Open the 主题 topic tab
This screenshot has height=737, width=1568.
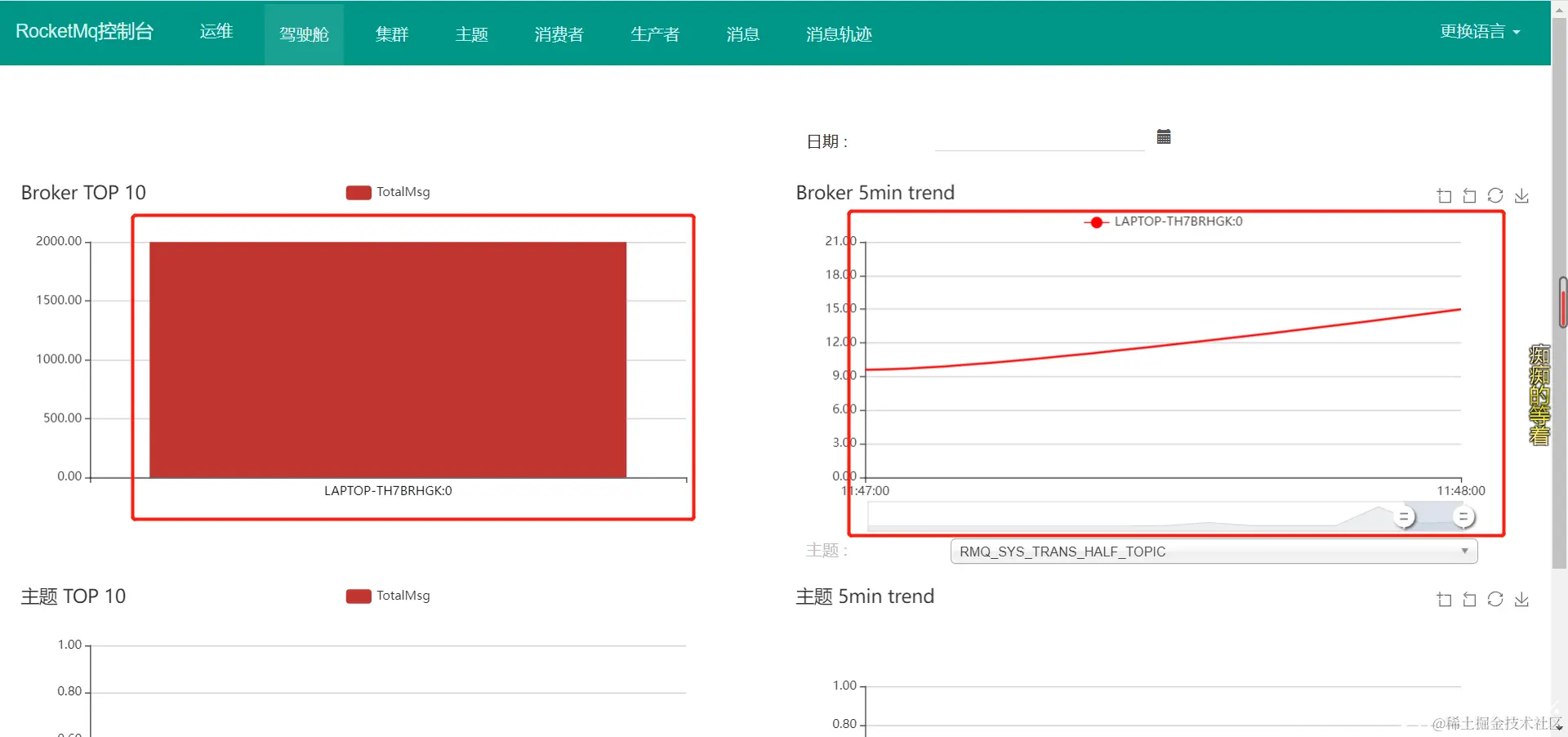click(471, 34)
